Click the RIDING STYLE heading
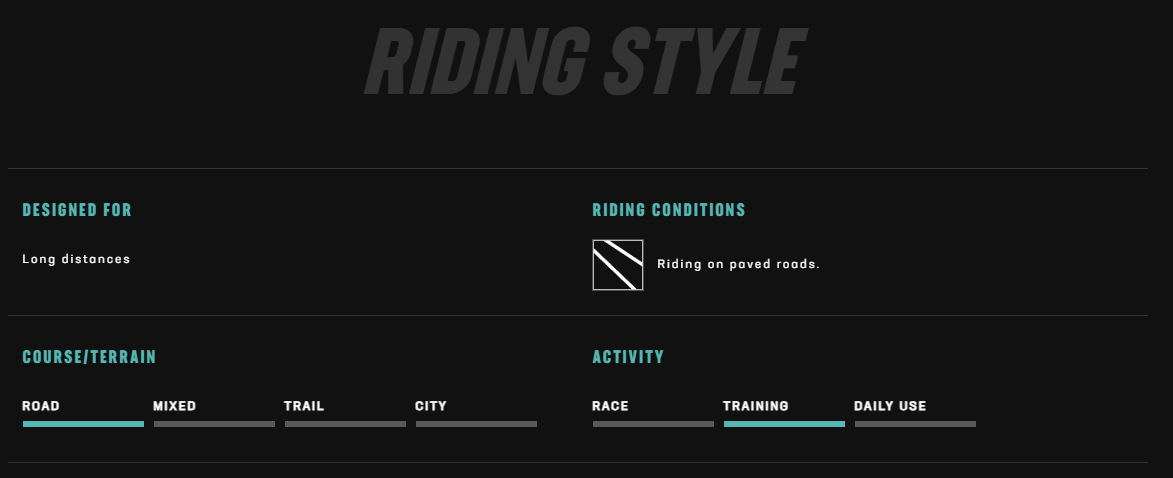The image size is (1173, 478). pos(586,61)
